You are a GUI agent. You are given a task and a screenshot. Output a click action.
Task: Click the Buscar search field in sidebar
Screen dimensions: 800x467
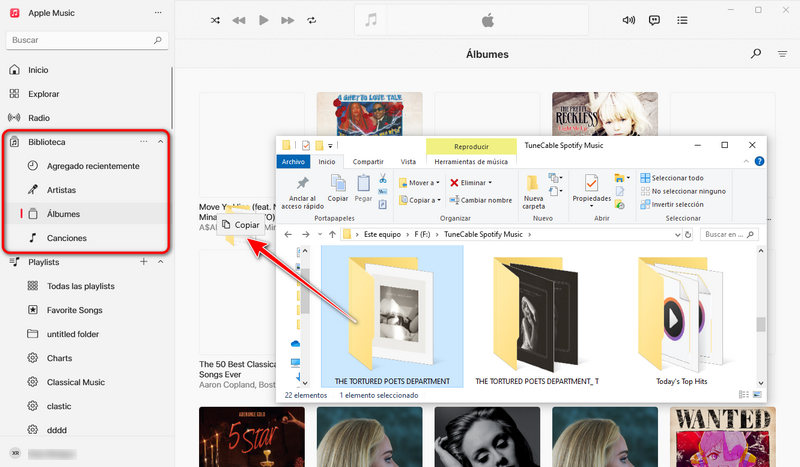(87, 40)
